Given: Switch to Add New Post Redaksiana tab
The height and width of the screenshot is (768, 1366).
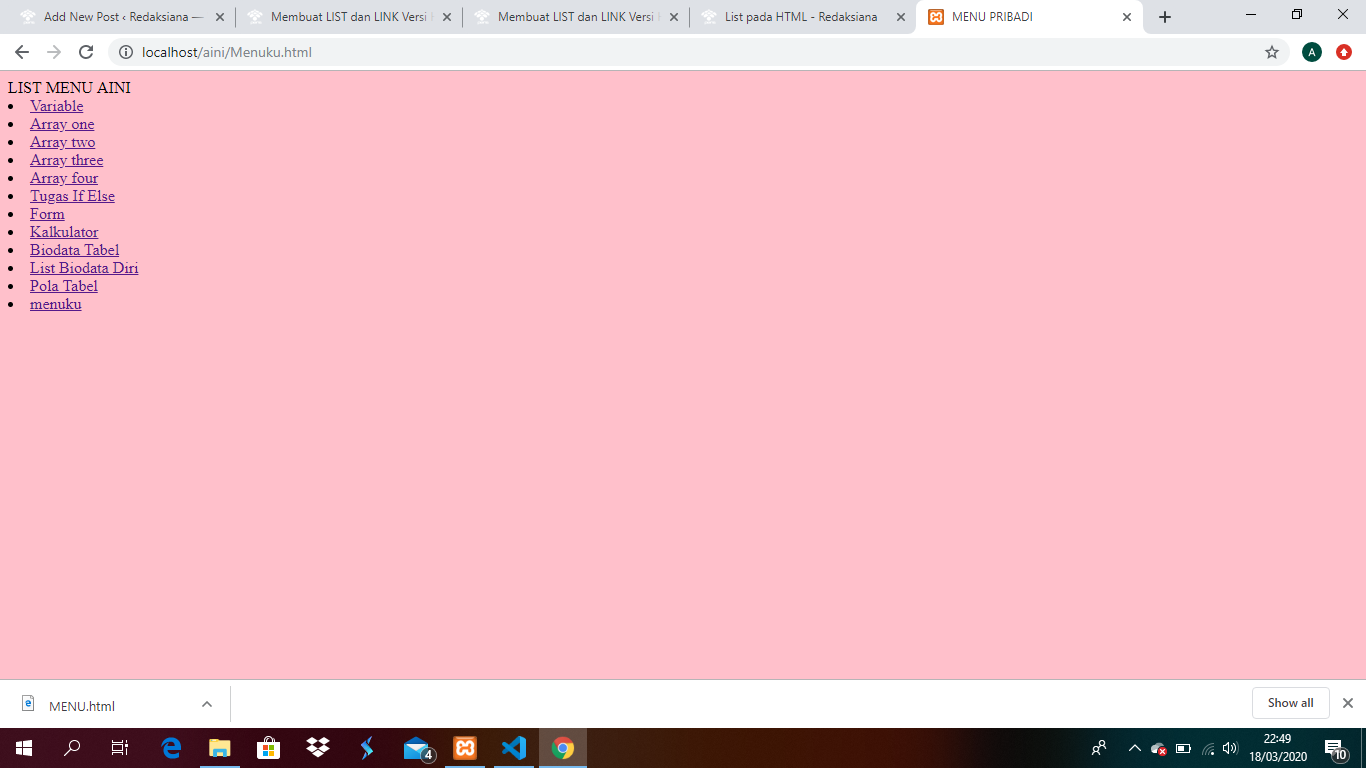Looking at the screenshot, I should [122, 17].
